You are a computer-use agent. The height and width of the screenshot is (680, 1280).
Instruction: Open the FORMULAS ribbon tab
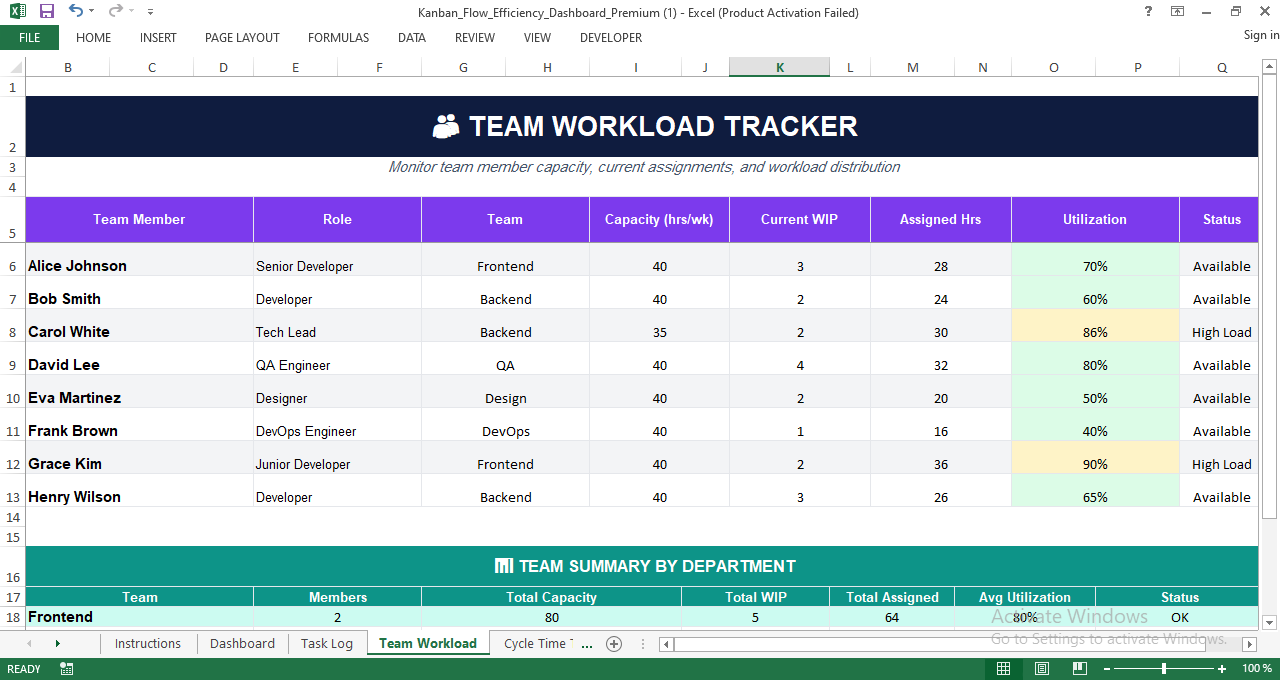click(x=338, y=38)
